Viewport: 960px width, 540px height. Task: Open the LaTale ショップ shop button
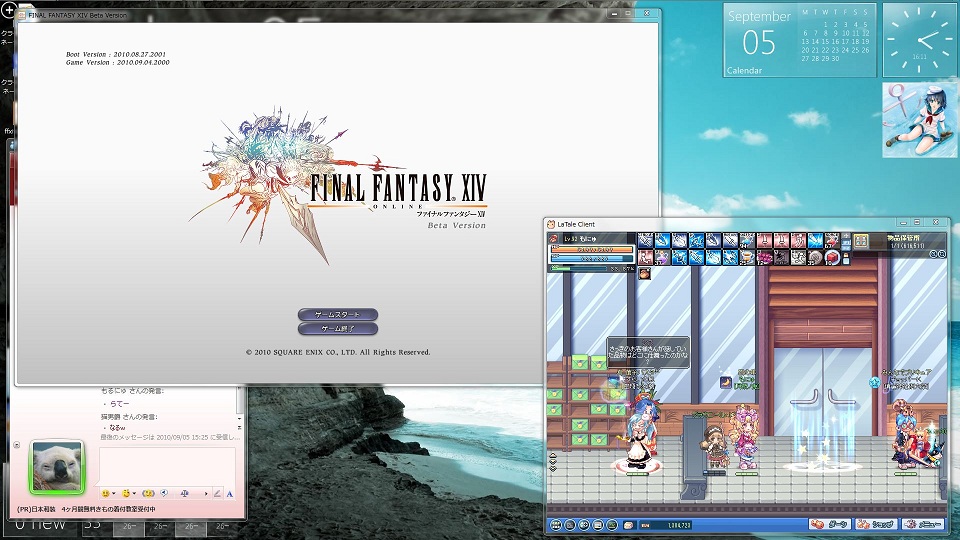[877, 524]
